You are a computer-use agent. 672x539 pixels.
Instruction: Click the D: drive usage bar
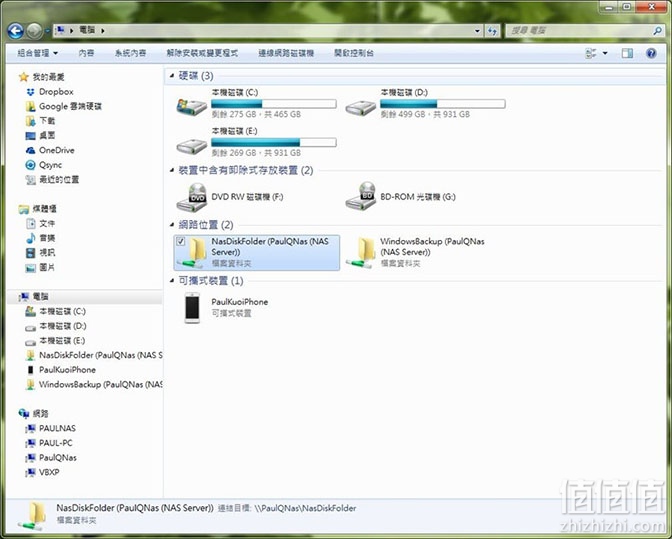(x=443, y=104)
